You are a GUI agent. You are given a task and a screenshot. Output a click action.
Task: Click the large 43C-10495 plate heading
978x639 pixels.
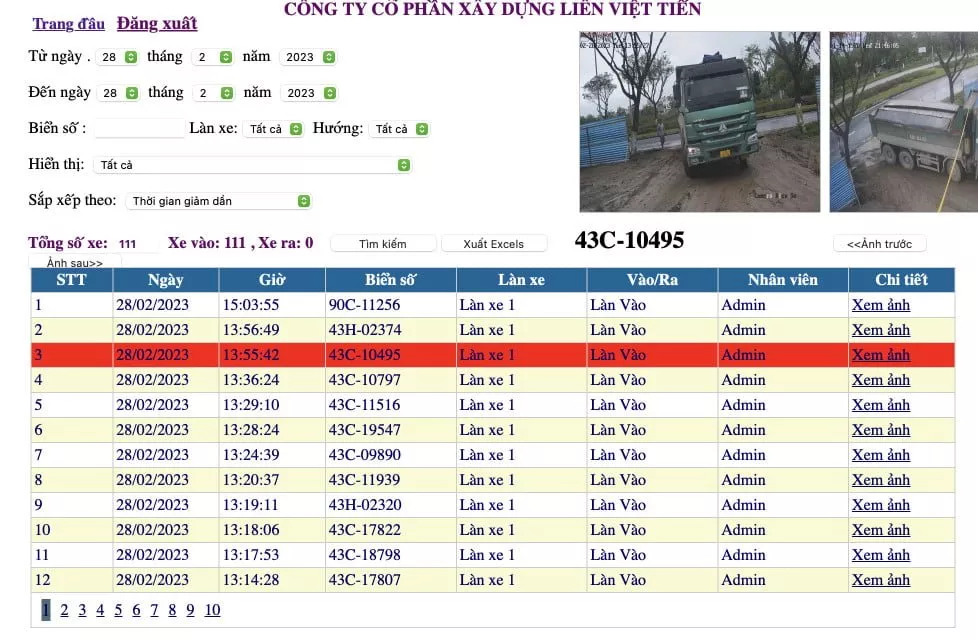pyautogui.click(x=629, y=240)
